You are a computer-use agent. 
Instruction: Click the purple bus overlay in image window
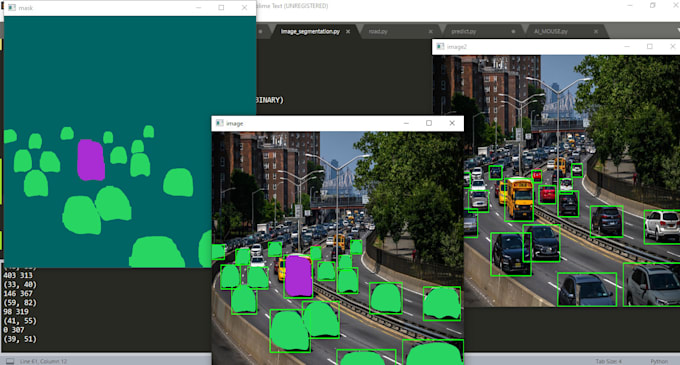(x=298, y=276)
